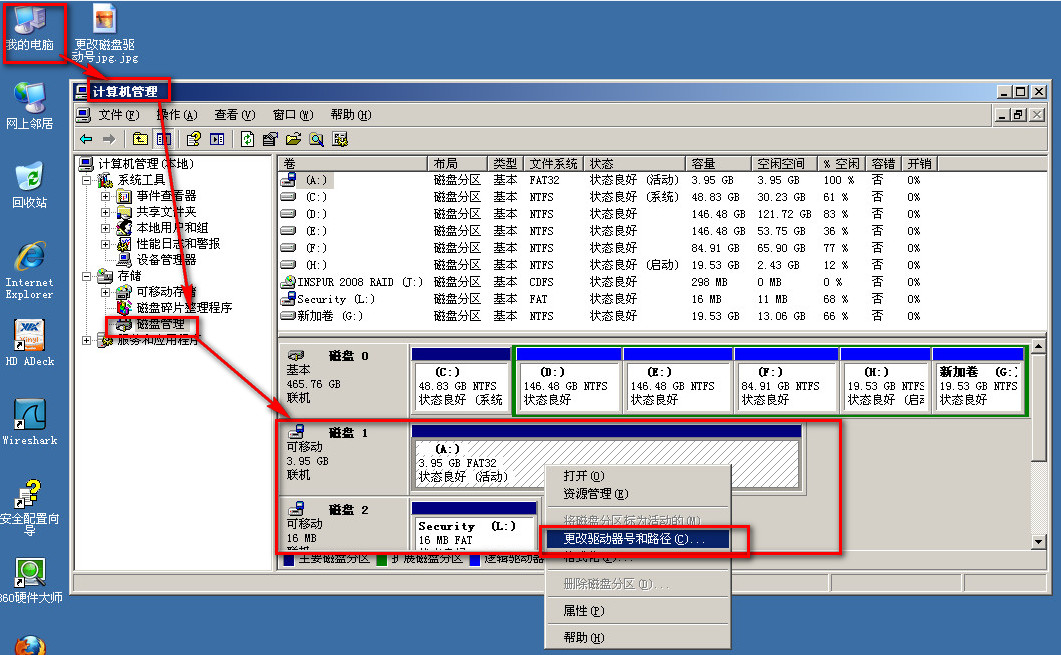Click the Back arrow toolbar button

[86, 139]
